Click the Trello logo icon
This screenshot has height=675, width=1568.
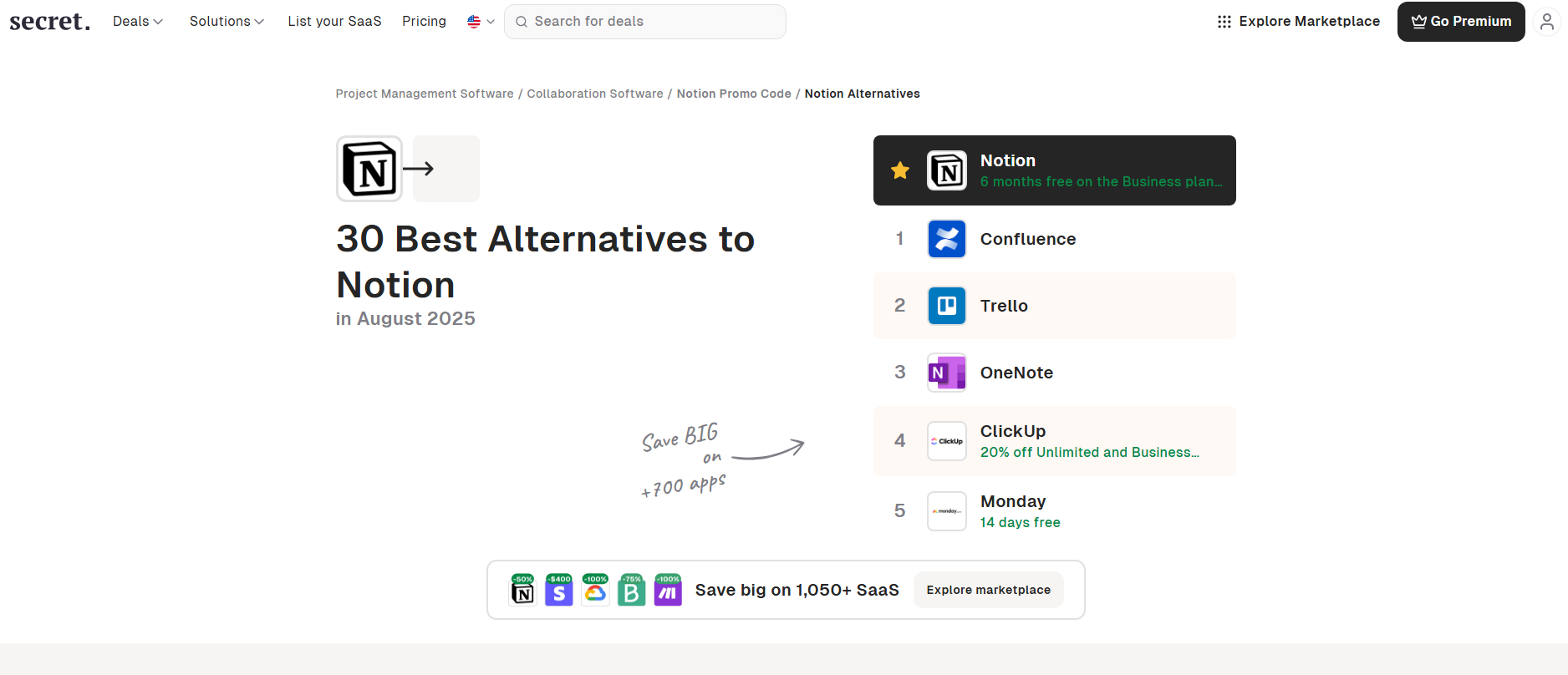(947, 306)
